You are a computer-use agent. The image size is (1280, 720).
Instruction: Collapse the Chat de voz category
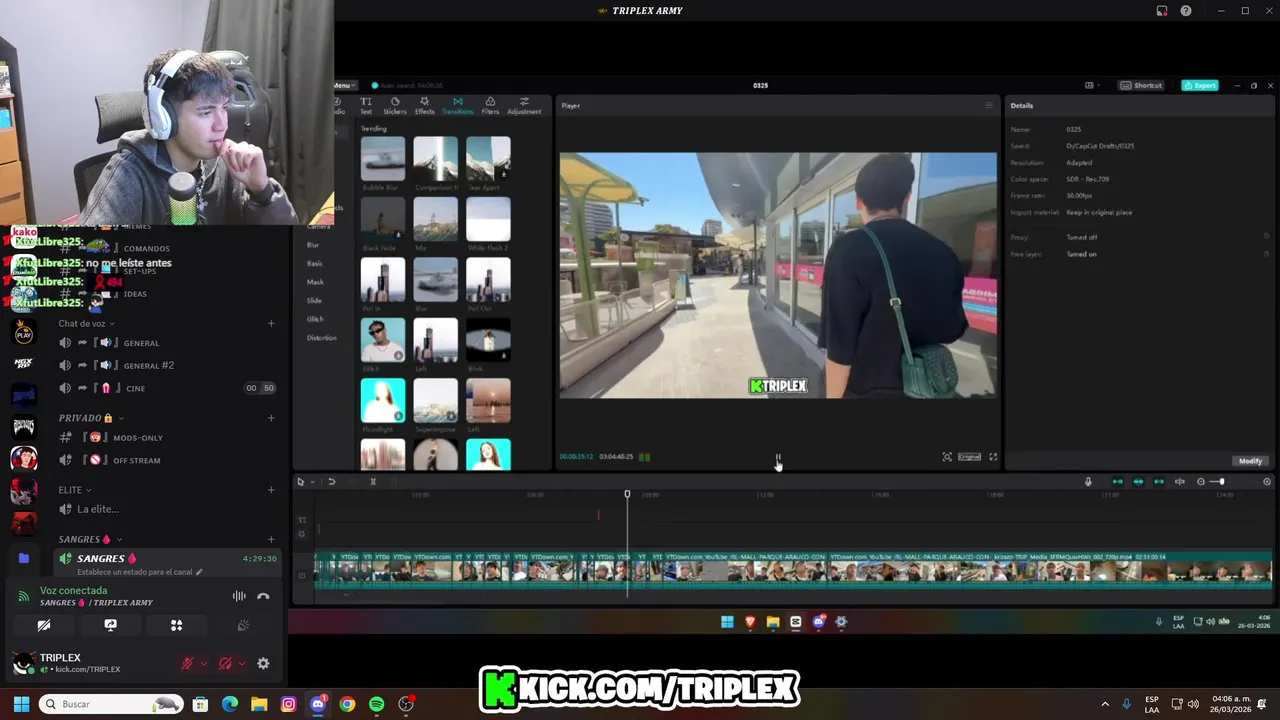(x=86, y=323)
